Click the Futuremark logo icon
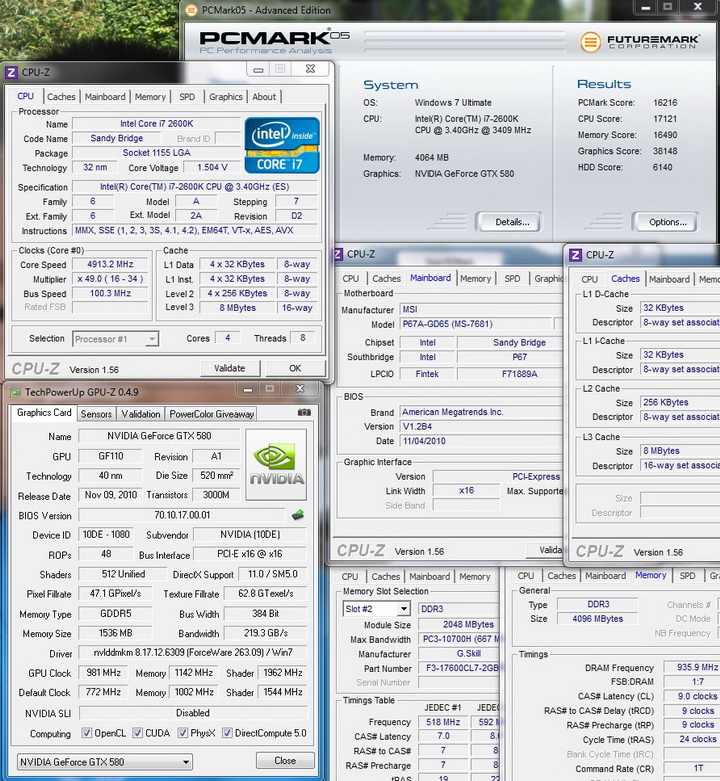Image resolution: width=720 pixels, height=781 pixels. click(x=590, y=42)
